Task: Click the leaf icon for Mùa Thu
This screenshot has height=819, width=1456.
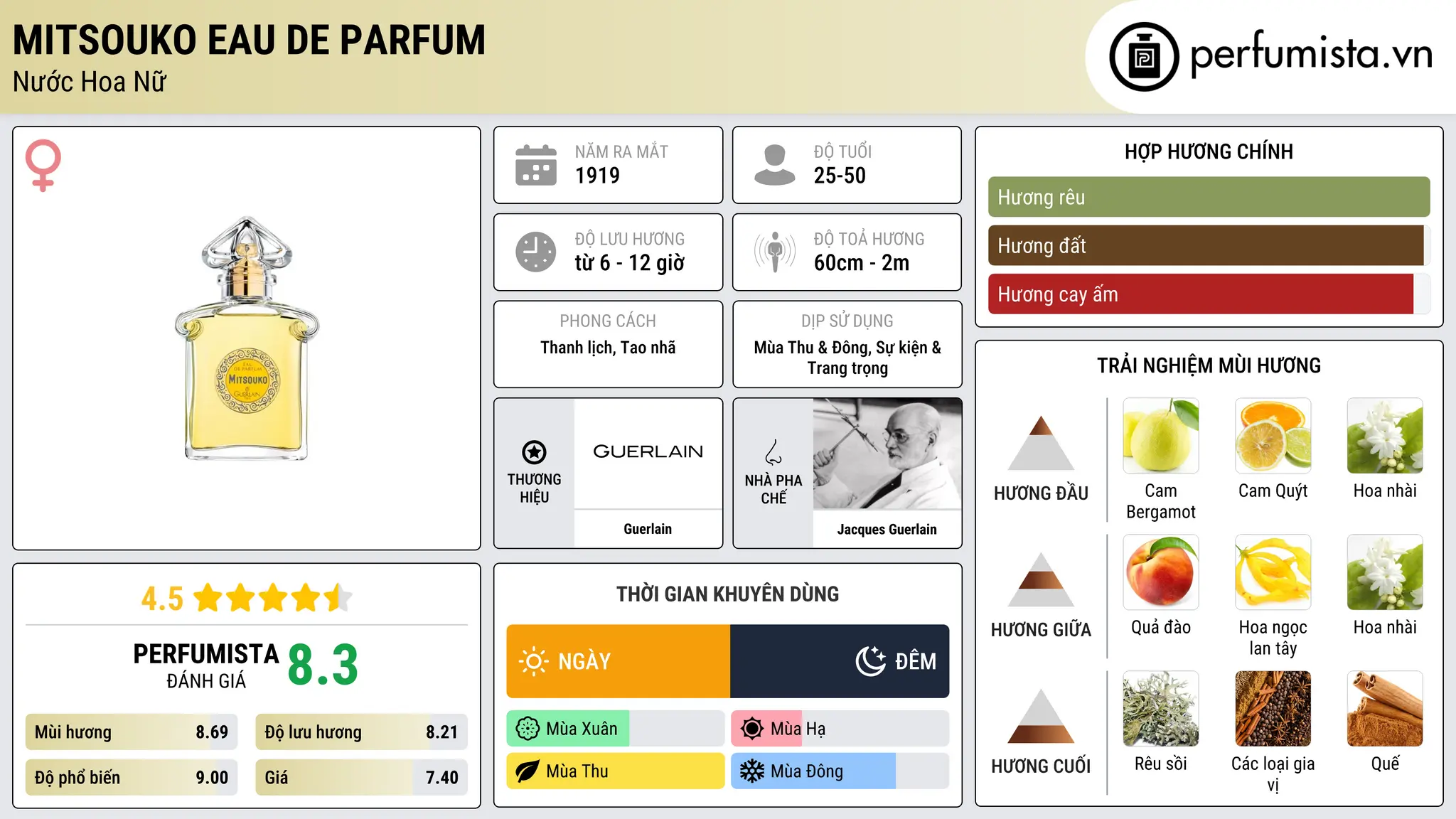Action: coord(528,771)
